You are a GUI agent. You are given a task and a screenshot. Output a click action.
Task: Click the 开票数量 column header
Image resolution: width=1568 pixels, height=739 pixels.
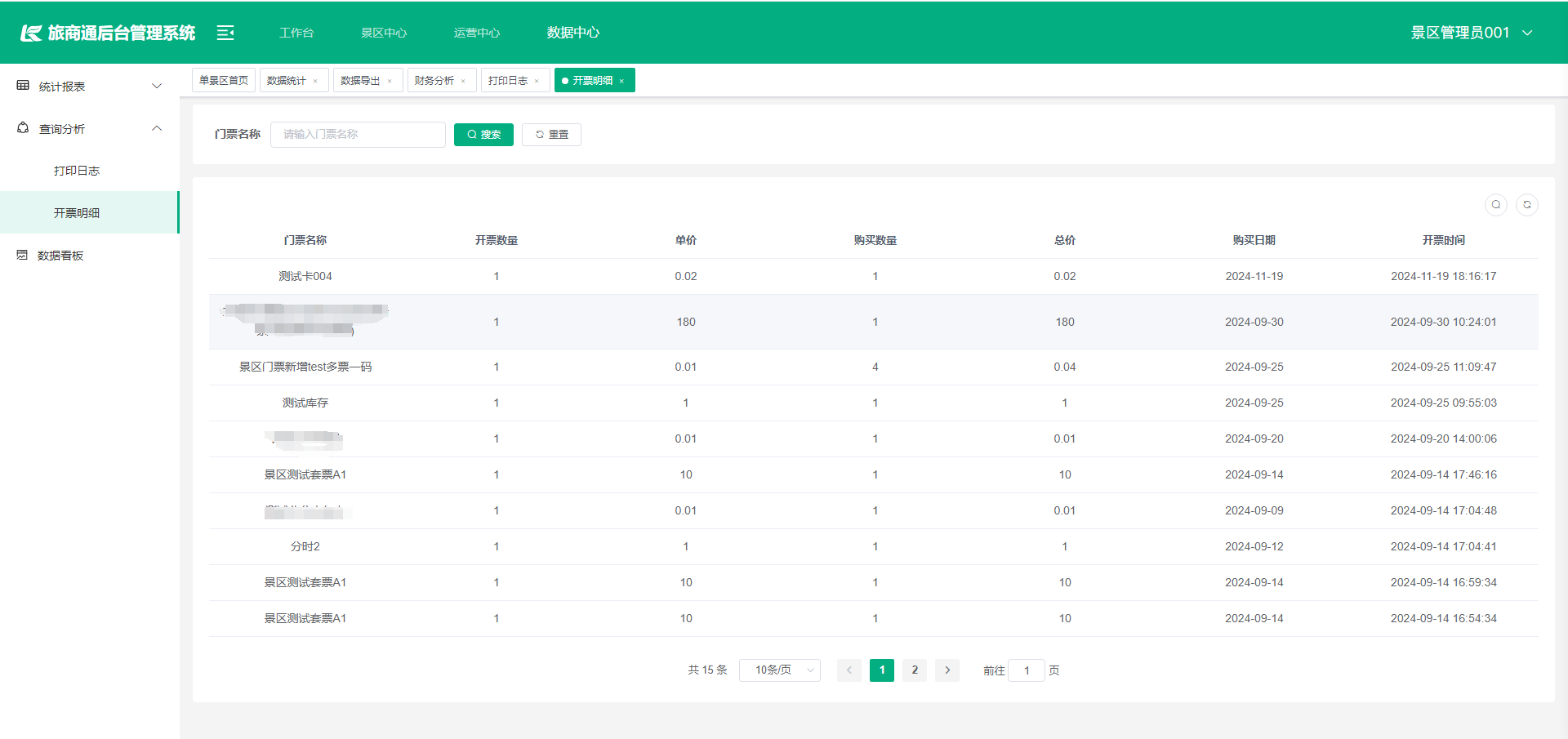(x=497, y=240)
